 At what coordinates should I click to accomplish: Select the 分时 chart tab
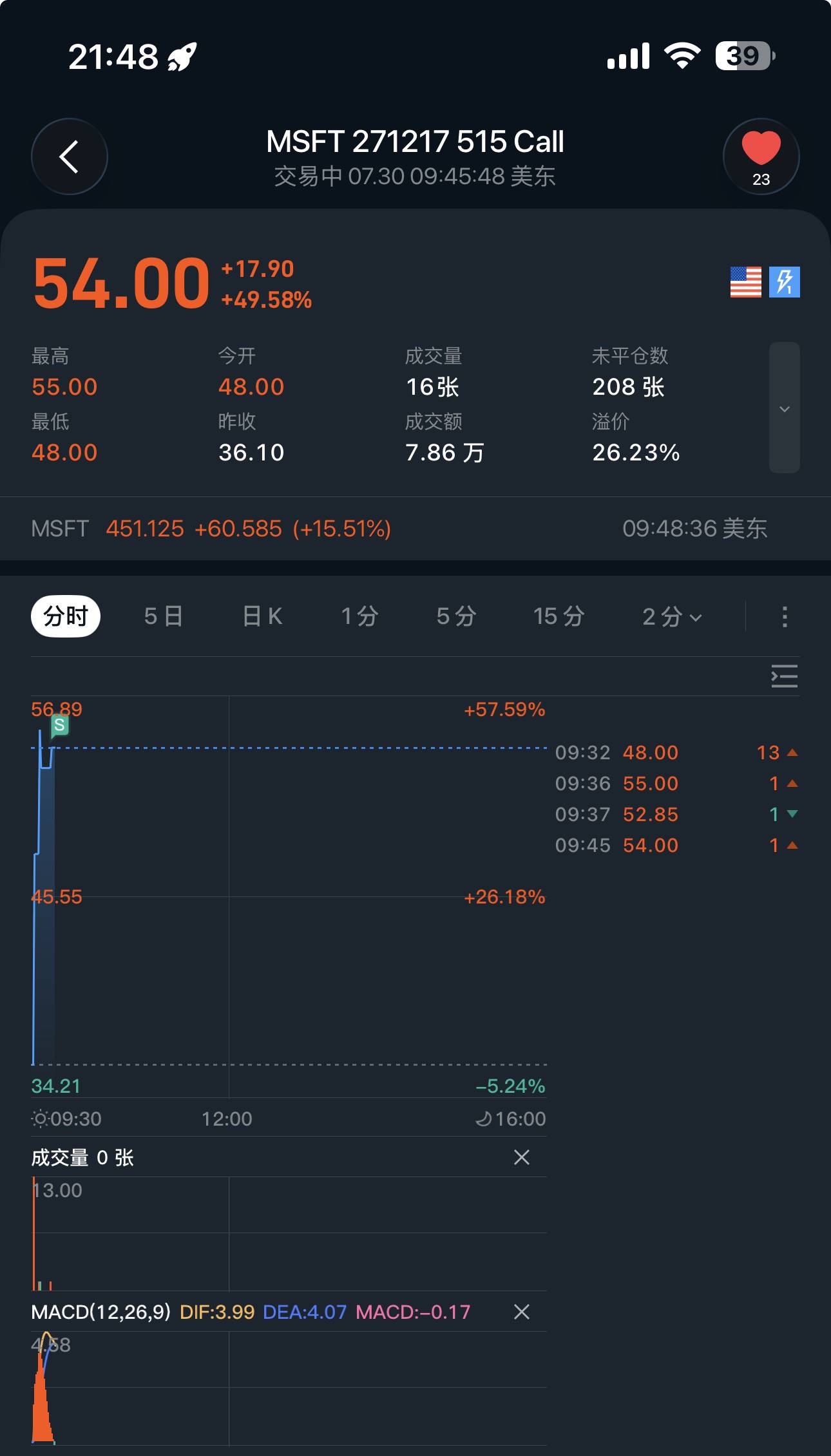(66, 616)
